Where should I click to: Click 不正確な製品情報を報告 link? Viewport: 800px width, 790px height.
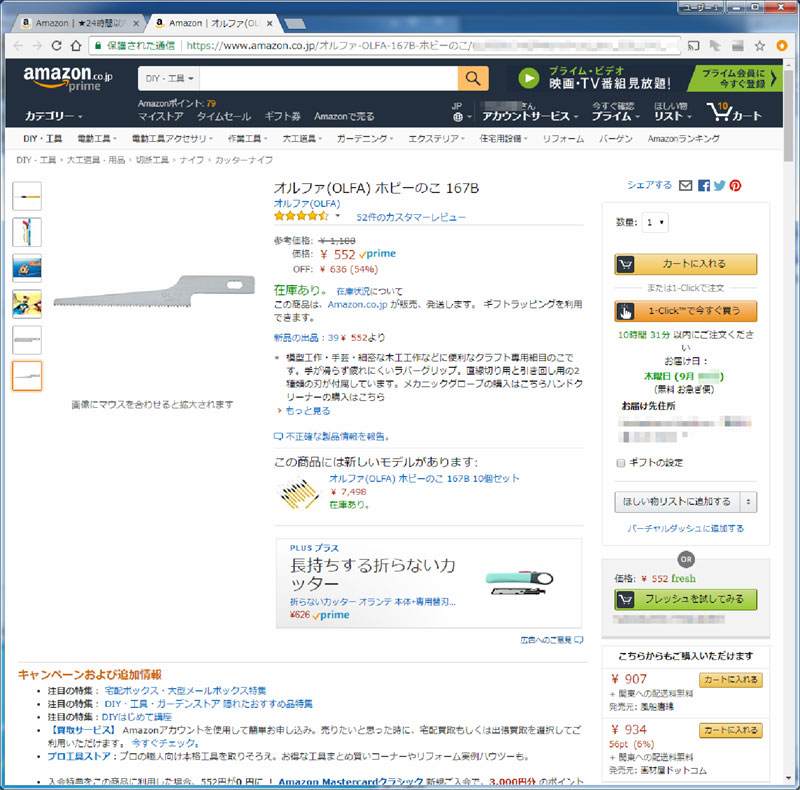tap(332, 436)
